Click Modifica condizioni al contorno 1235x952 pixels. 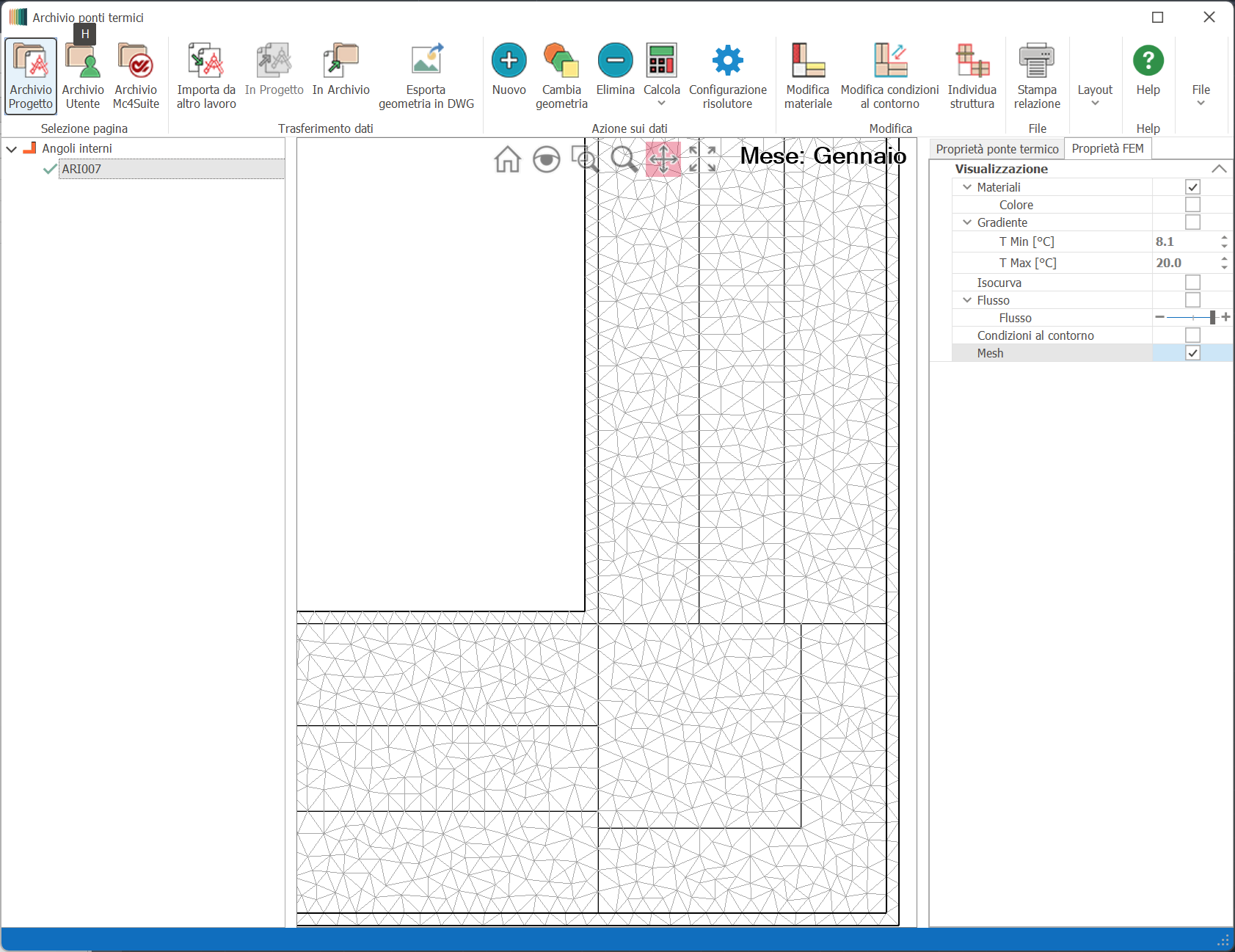(x=890, y=76)
